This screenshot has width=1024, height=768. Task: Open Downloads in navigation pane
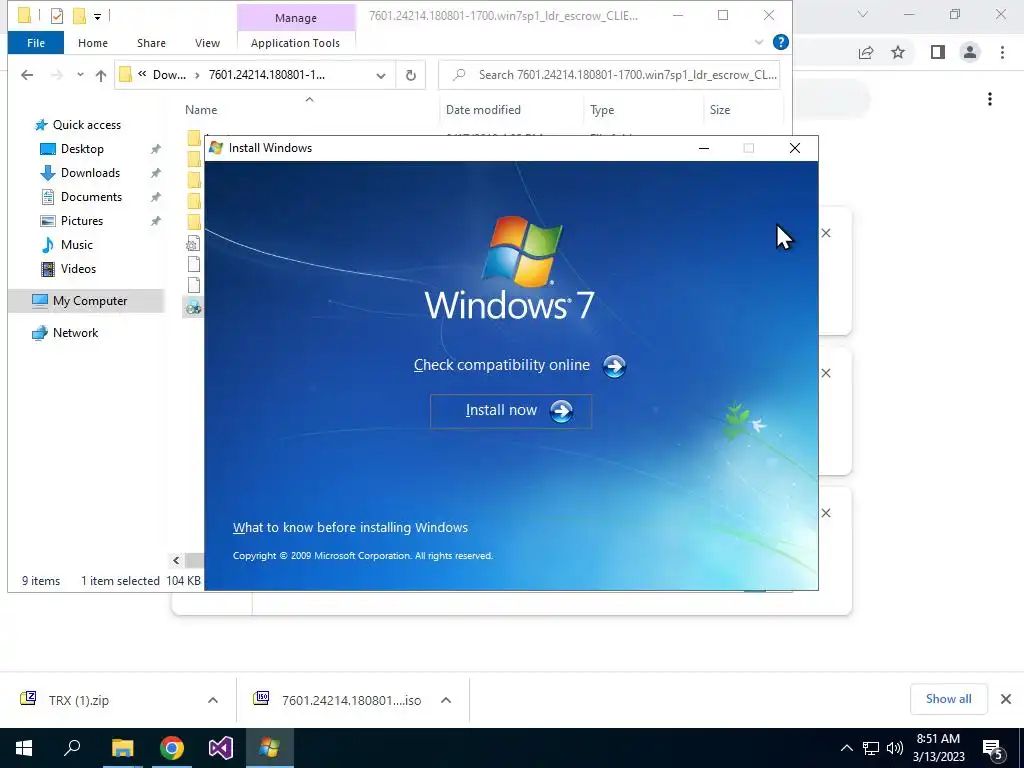coord(90,173)
